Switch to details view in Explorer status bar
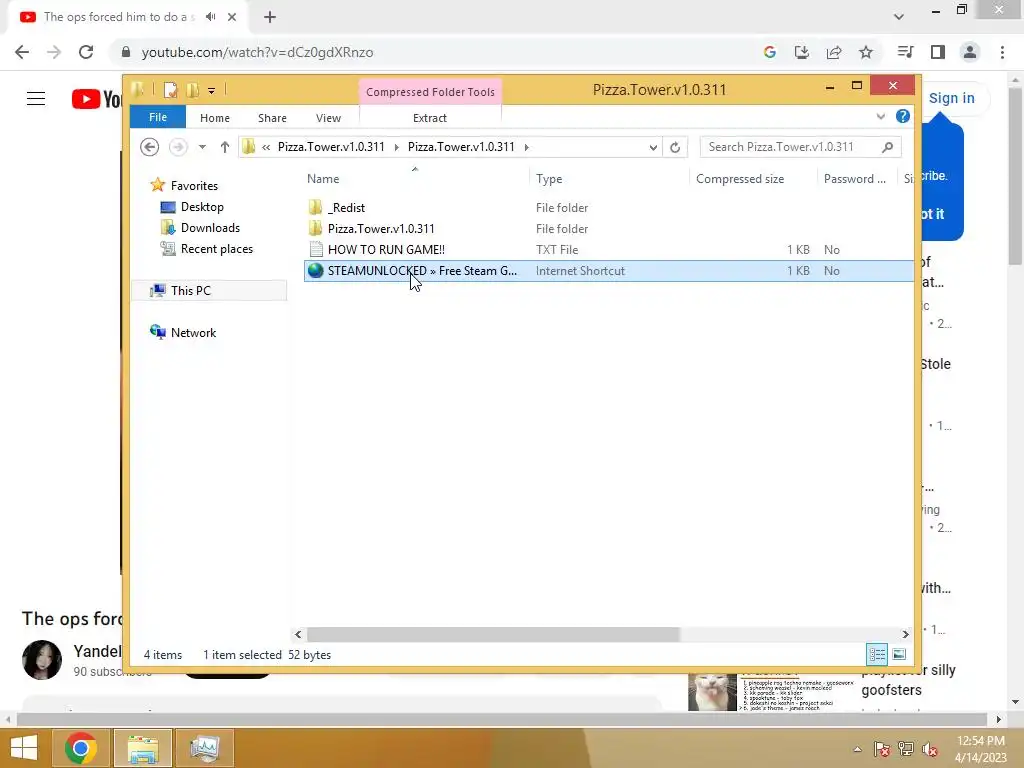This screenshot has width=1024, height=768. click(877, 654)
